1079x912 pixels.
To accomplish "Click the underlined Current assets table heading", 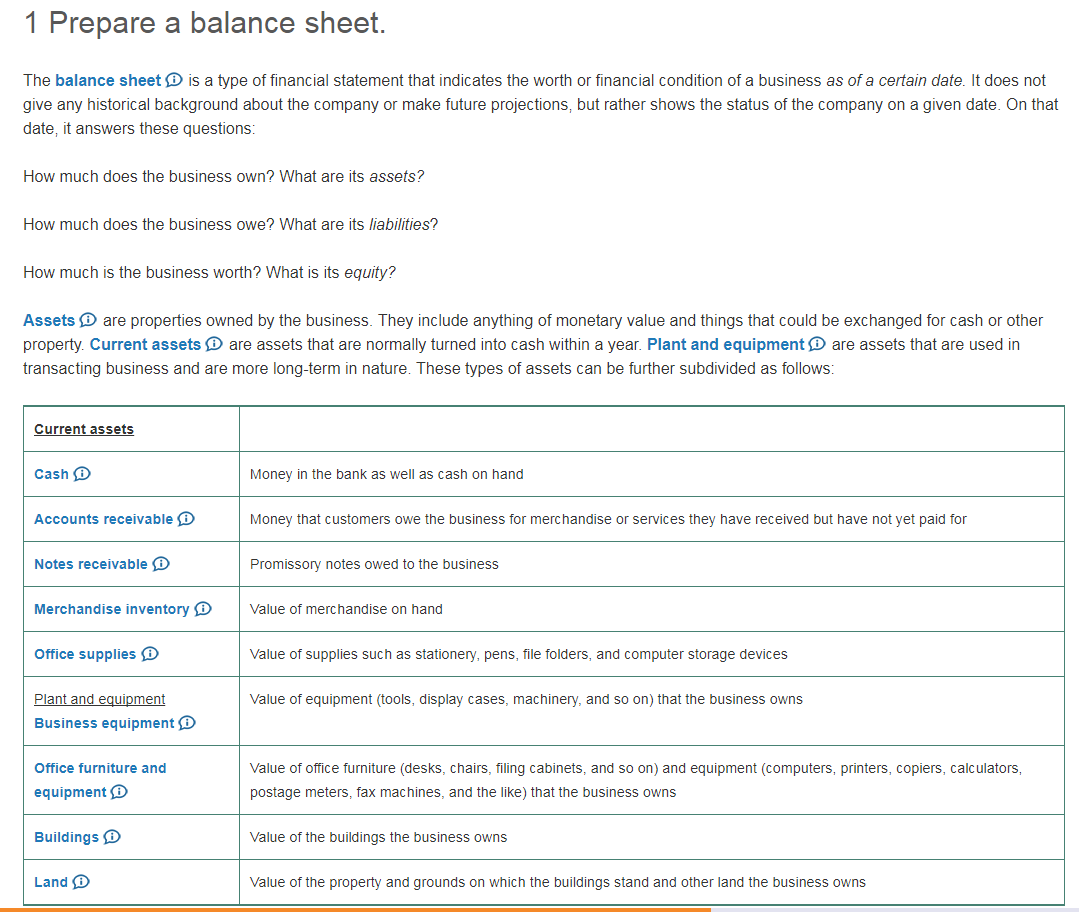I will pos(84,429).
